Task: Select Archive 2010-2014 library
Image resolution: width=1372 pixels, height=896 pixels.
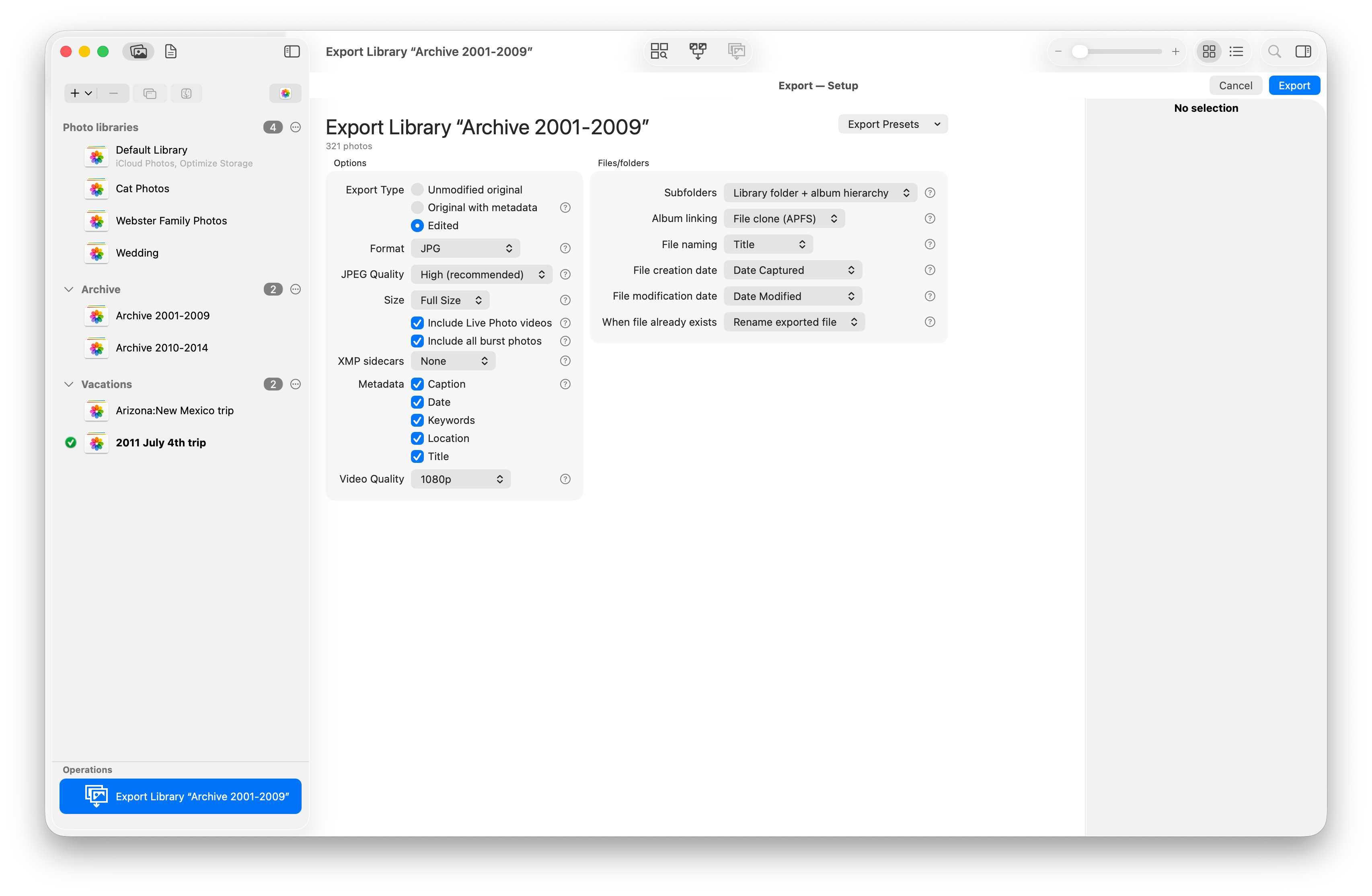Action: pyautogui.click(x=161, y=348)
